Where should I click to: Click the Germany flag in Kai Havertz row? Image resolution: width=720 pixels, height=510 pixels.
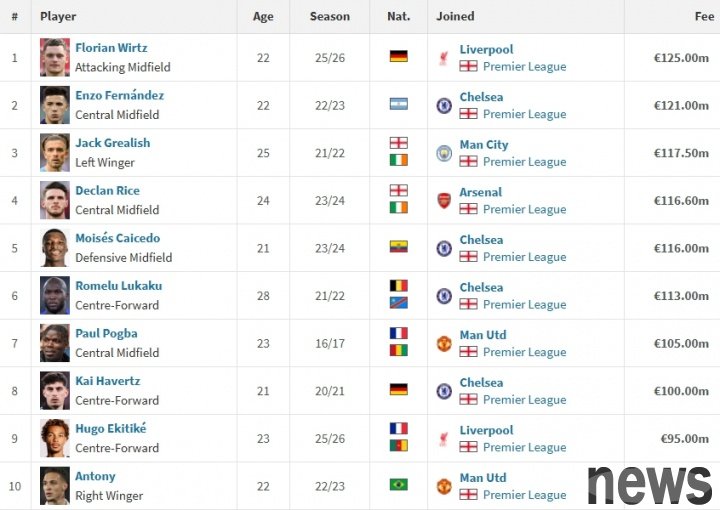pyautogui.click(x=399, y=389)
